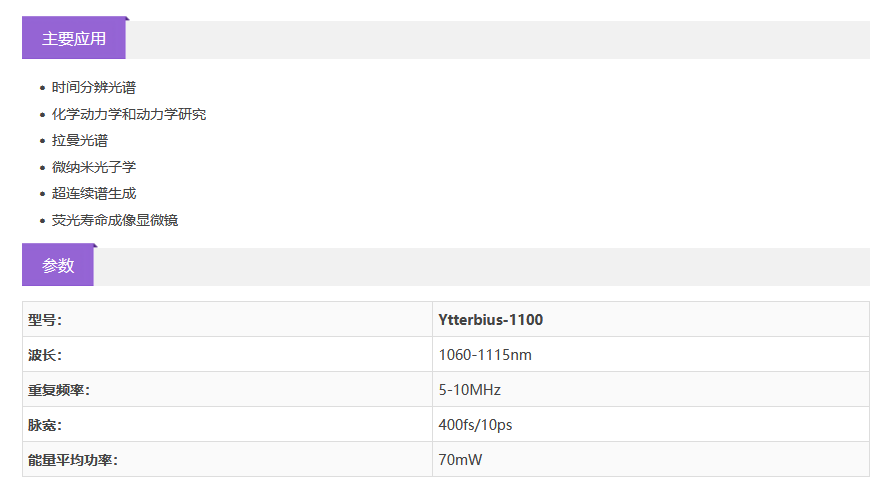
Task: Click the 脉宽 row label
Action: point(45,425)
